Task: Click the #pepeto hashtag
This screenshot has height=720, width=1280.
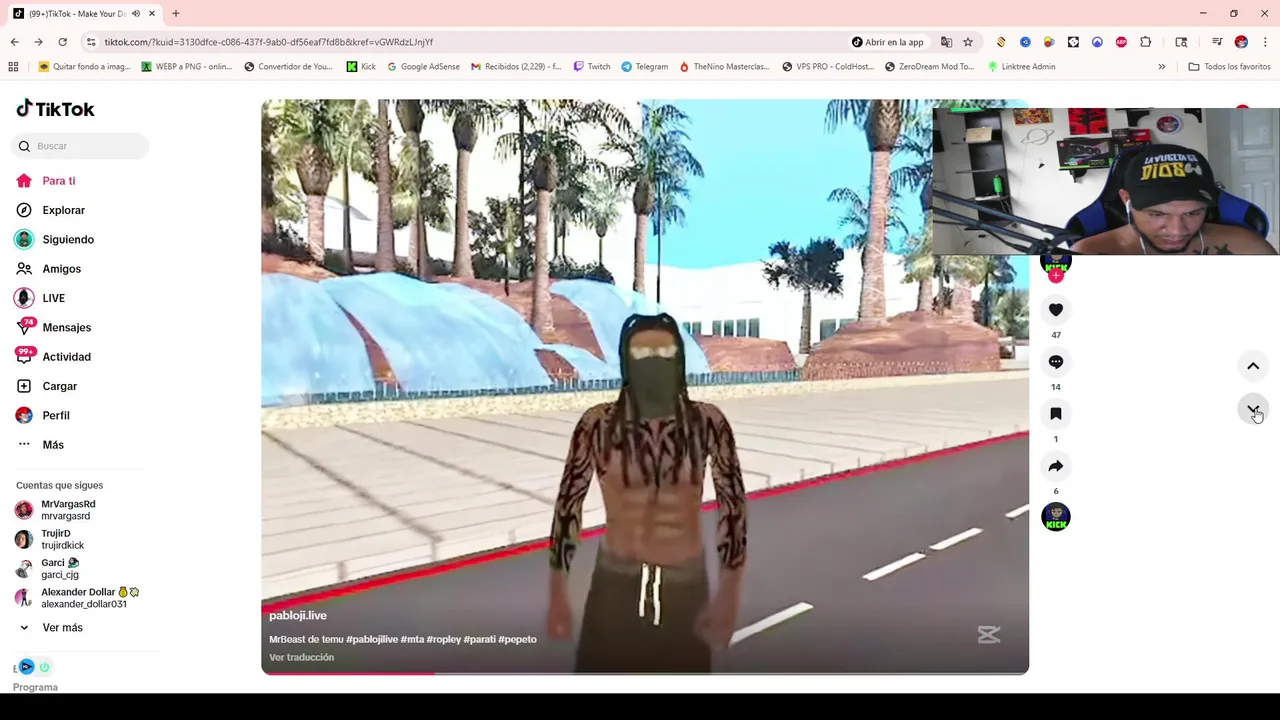Action: click(x=517, y=639)
